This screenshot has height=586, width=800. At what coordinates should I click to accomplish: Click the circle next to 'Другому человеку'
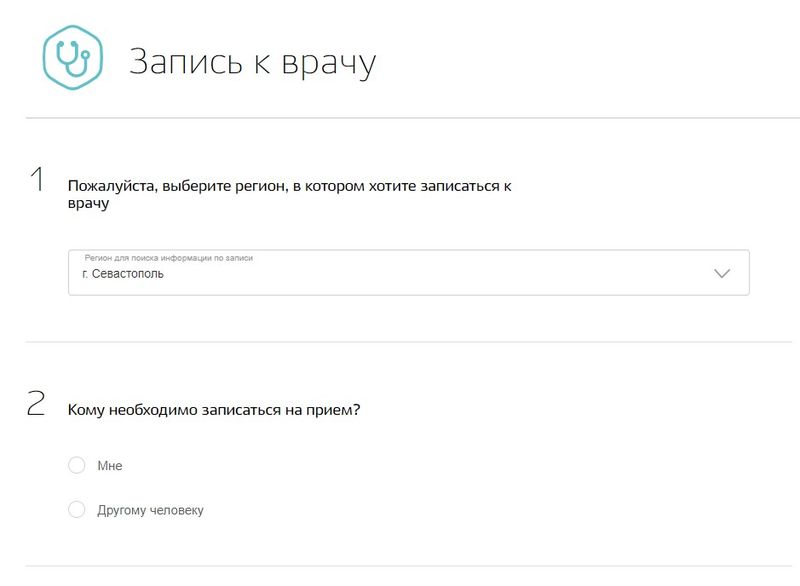click(77, 509)
